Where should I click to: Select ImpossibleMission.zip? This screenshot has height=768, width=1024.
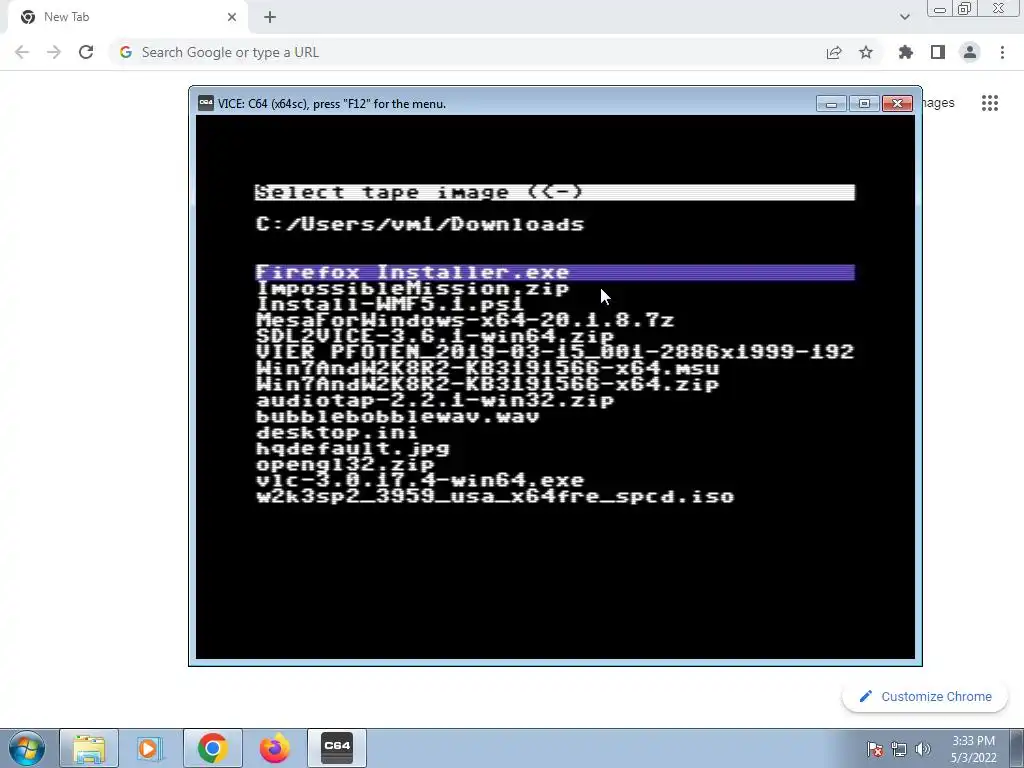(412, 288)
